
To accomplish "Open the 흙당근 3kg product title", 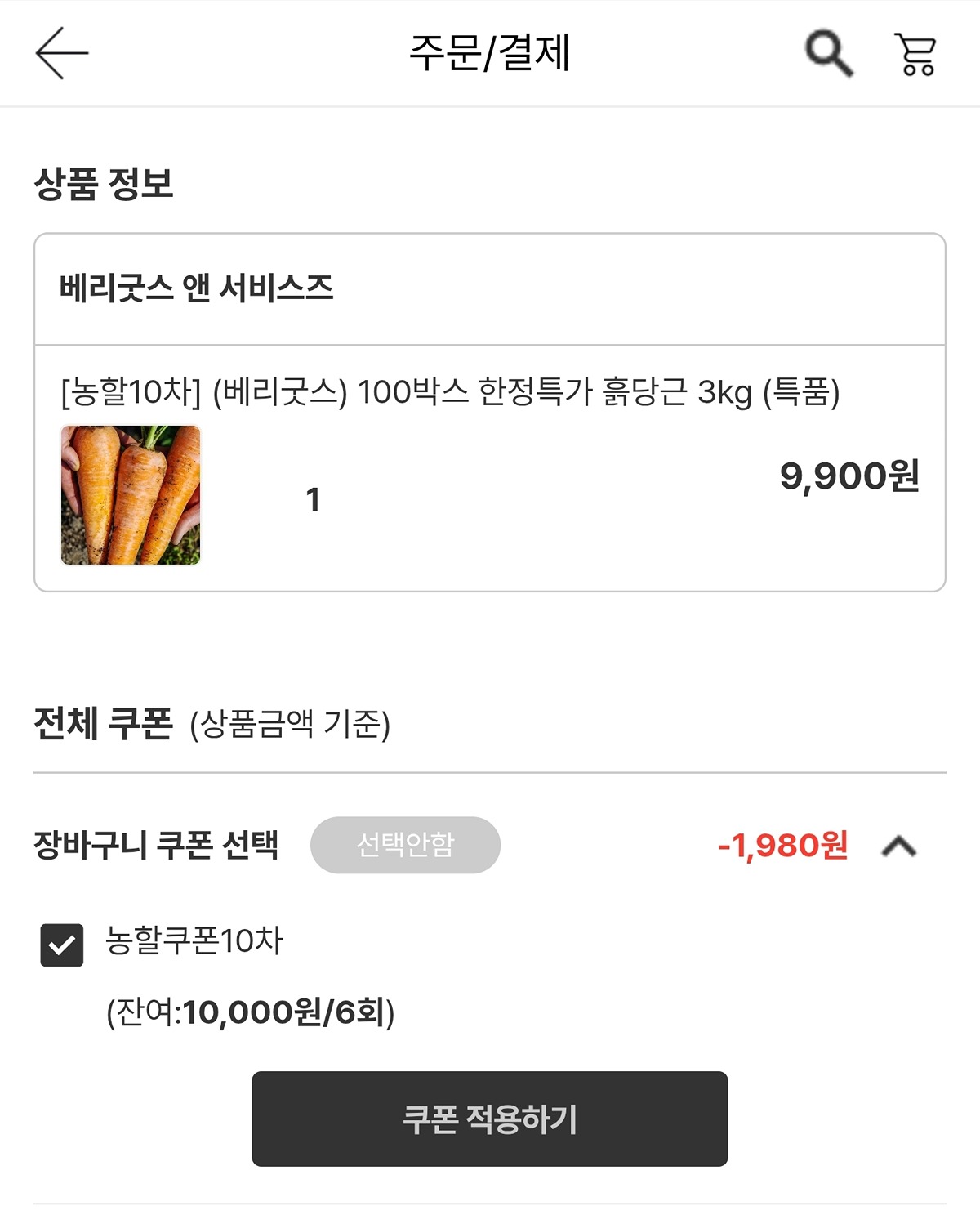I will [x=450, y=392].
